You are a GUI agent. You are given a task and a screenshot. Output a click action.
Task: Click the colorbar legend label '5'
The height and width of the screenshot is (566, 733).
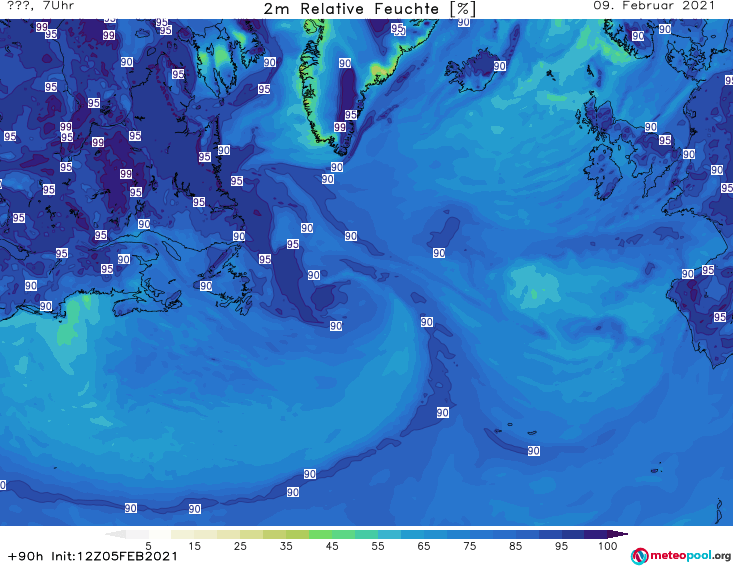coord(148,546)
